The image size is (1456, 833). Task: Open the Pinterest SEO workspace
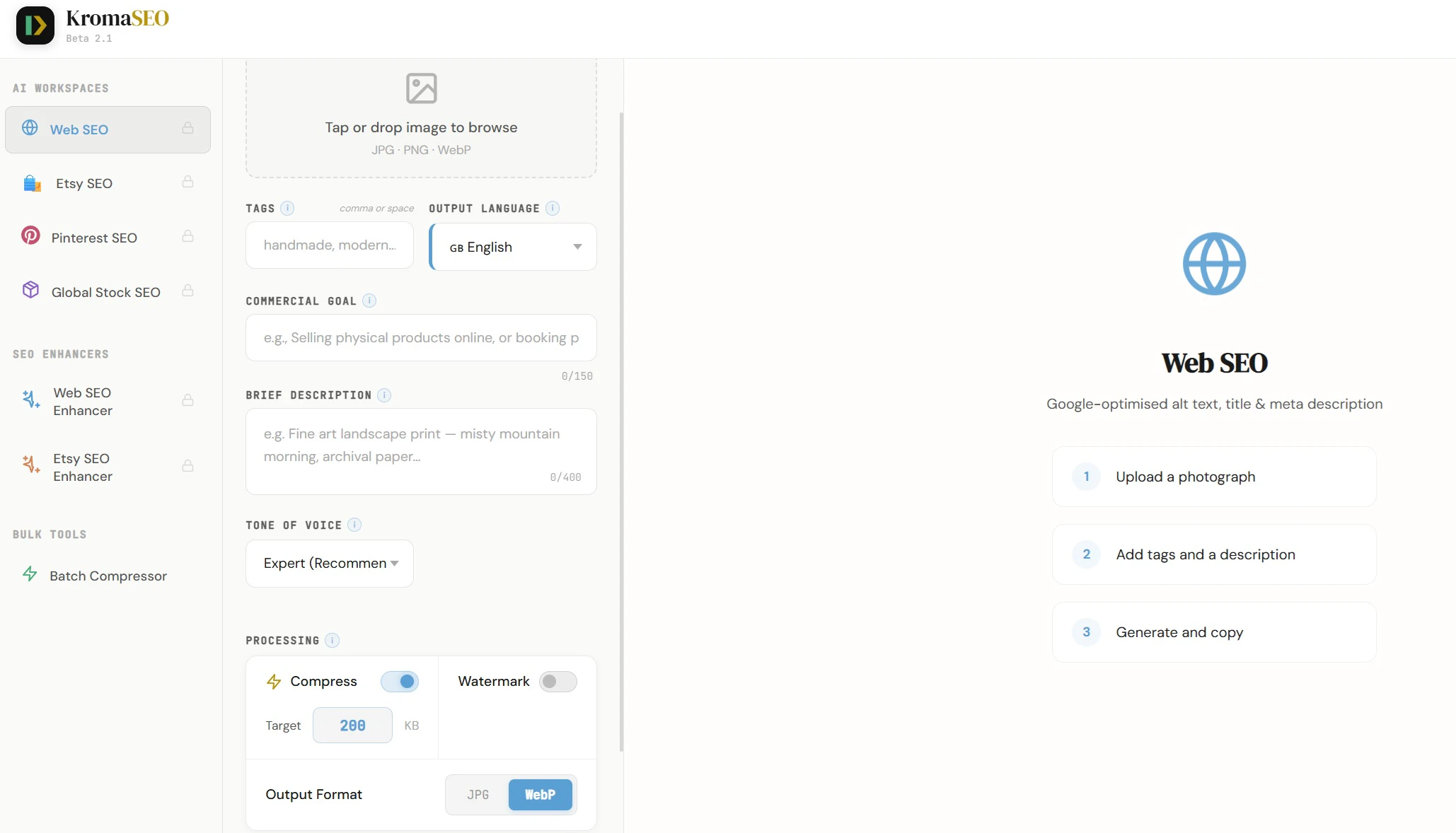pos(94,238)
